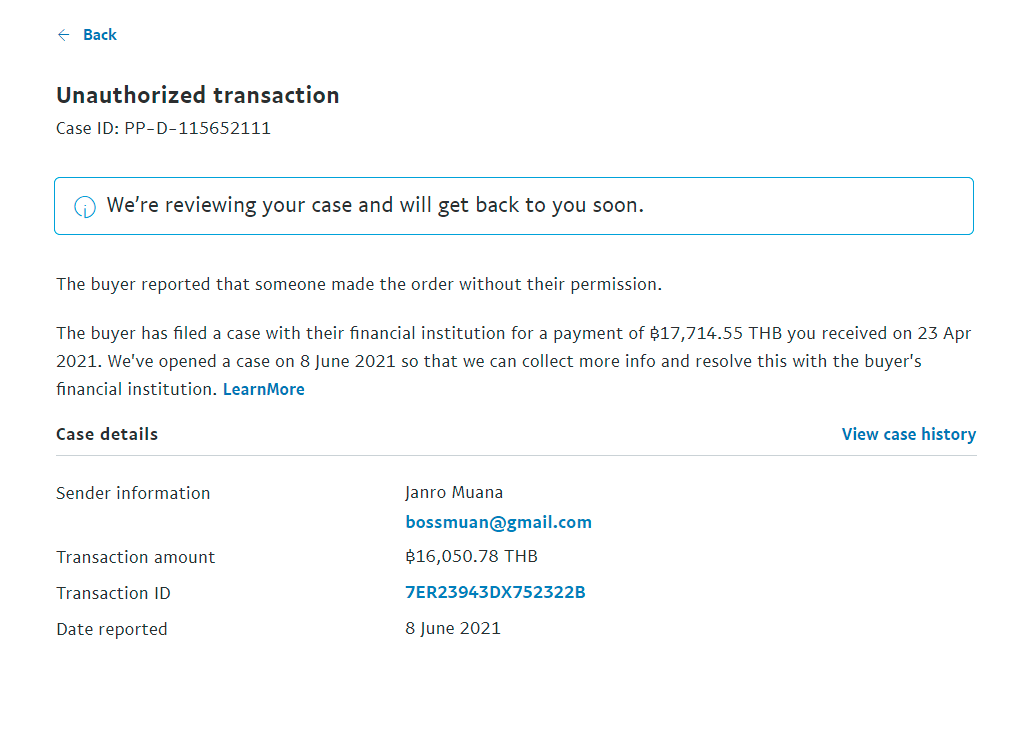
Task: Click the Back link text
Action: 100,35
